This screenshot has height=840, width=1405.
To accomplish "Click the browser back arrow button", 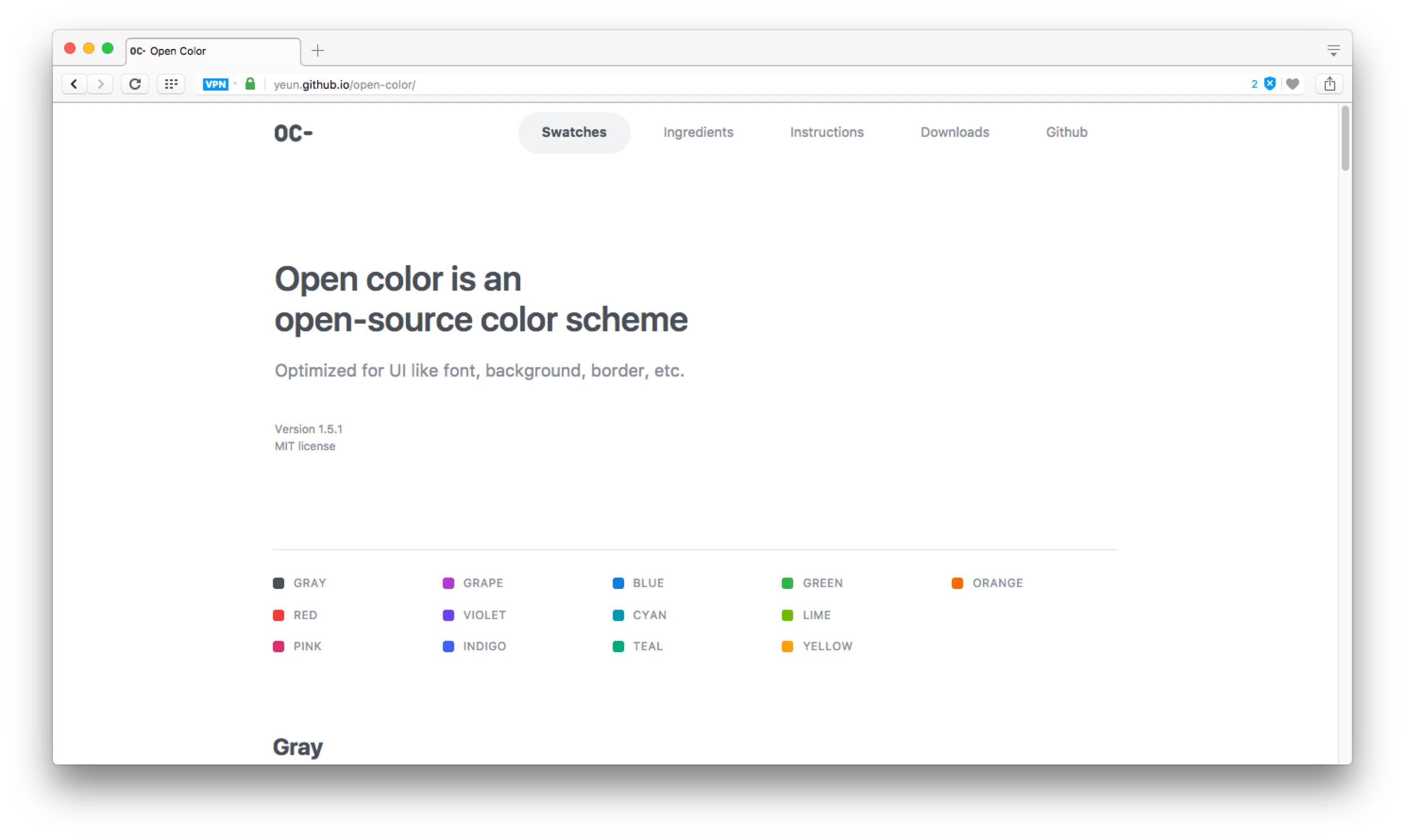I will pos(74,84).
